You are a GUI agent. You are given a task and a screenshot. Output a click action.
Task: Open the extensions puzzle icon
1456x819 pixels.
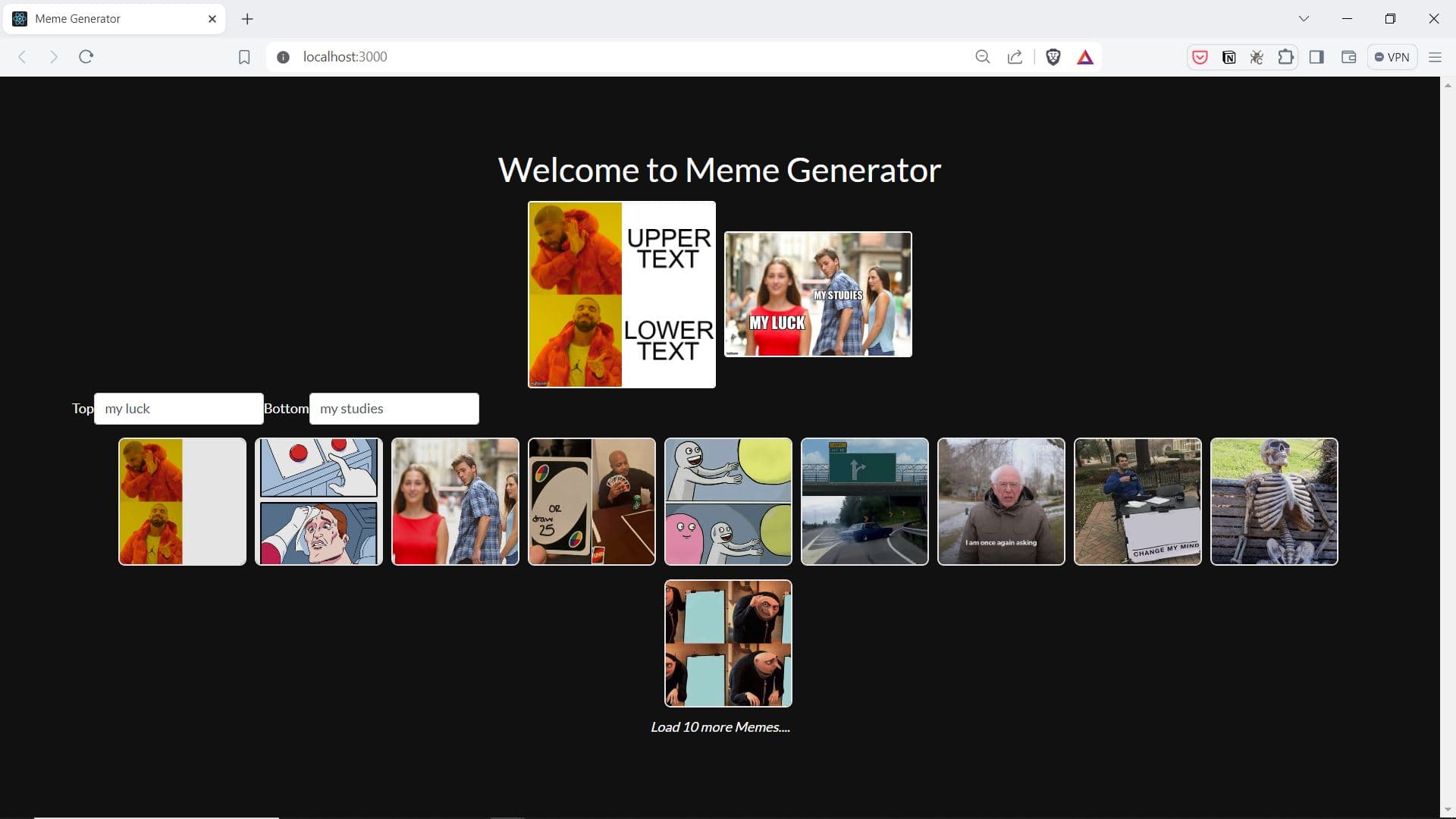[1285, 57]
